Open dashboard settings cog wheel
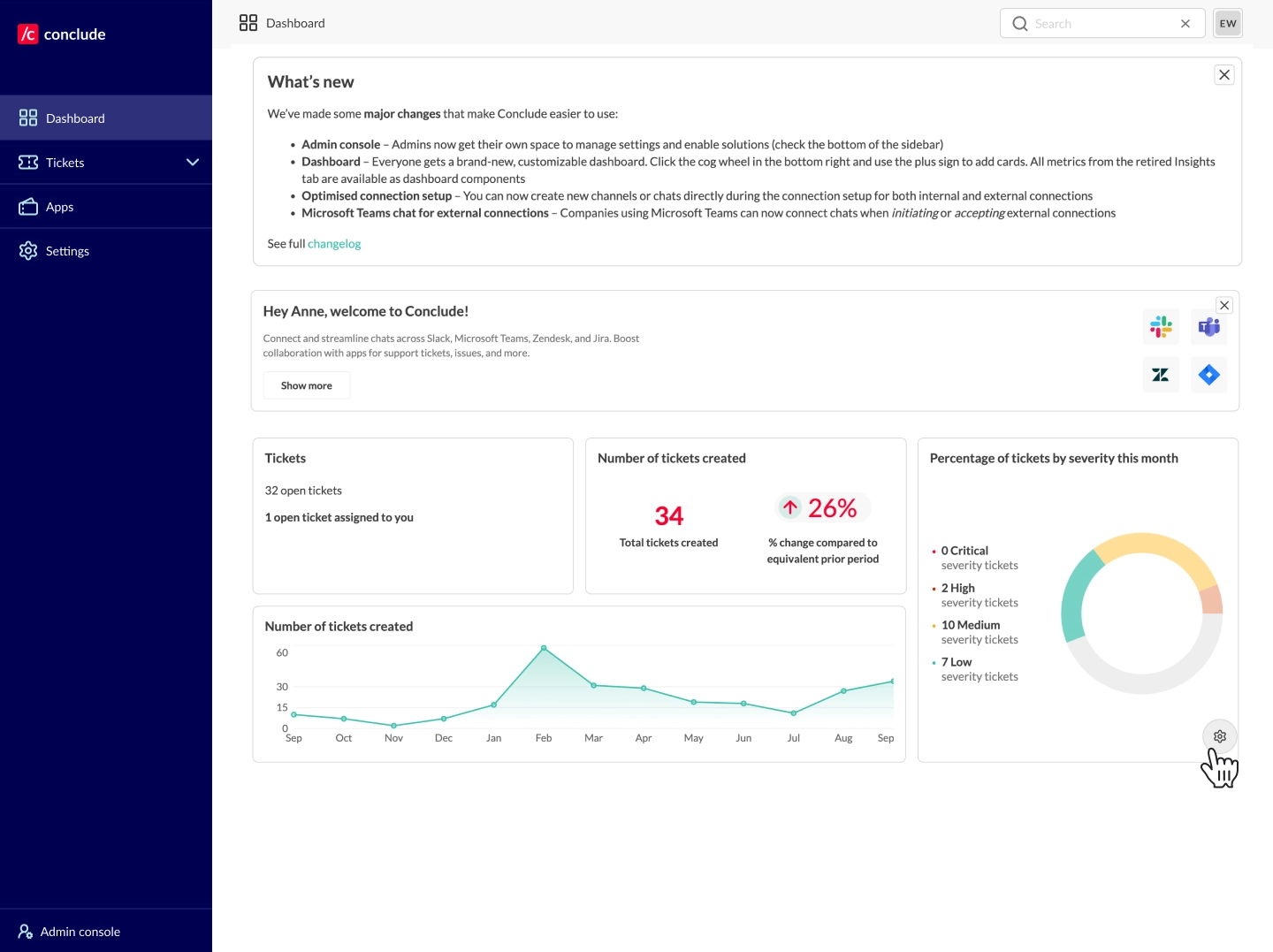This screenshot has height=952, width=1273. pyautogui.click(x=1220, y=736)
